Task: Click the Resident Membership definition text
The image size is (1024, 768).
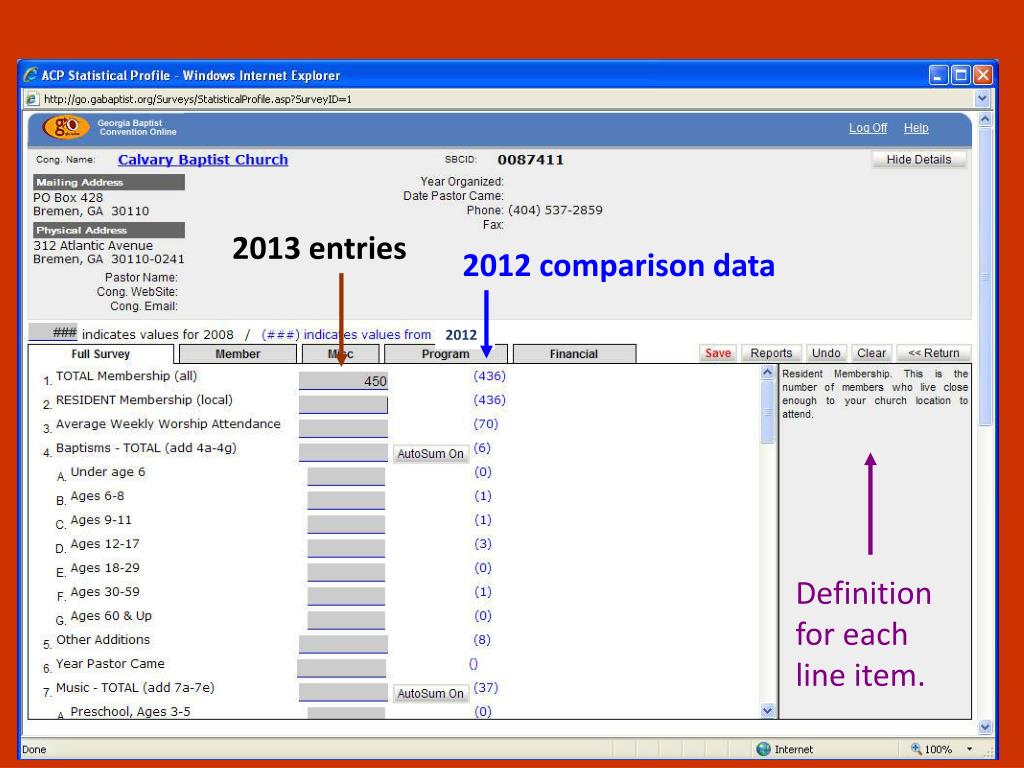Action: pyautogui.click(x=875, y=394)
